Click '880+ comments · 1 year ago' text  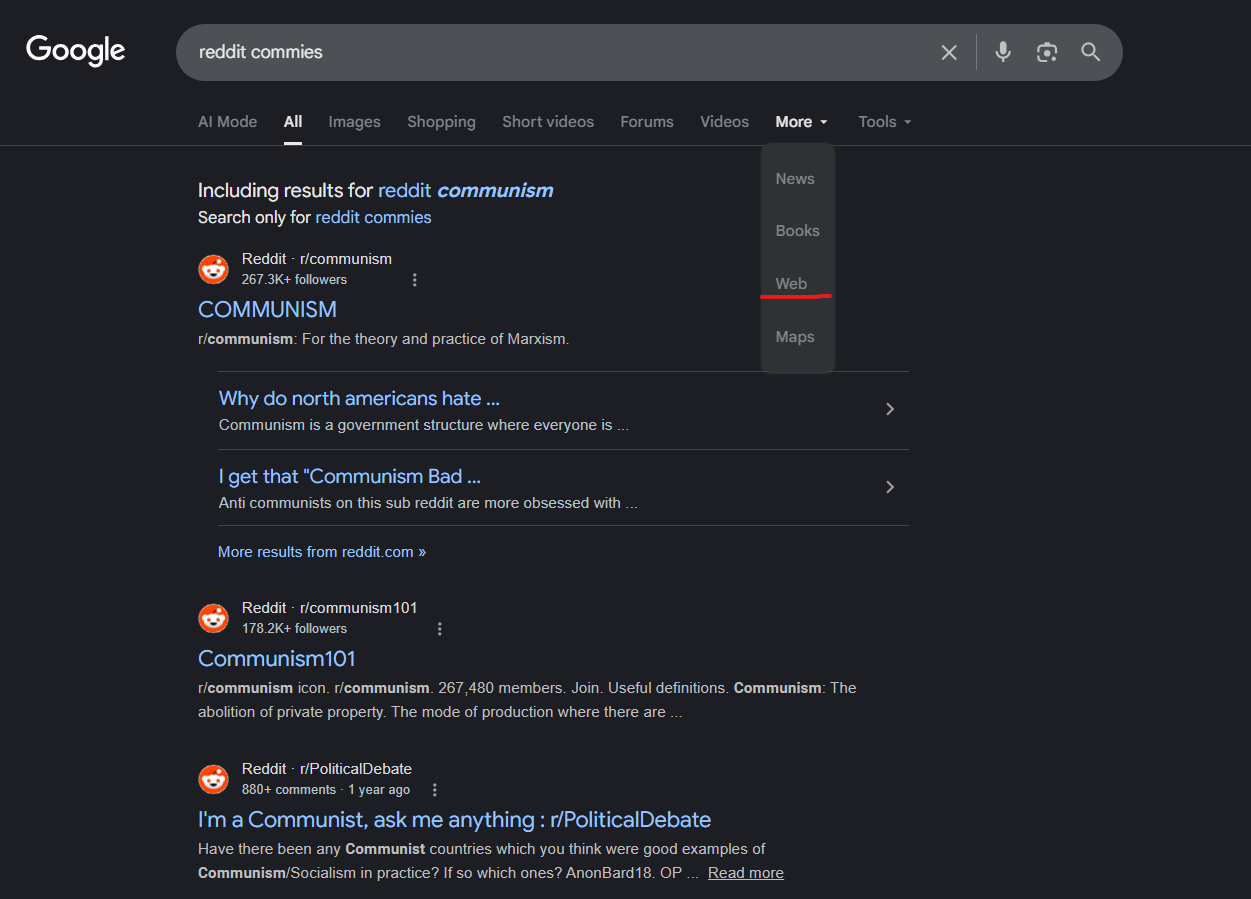326,790
